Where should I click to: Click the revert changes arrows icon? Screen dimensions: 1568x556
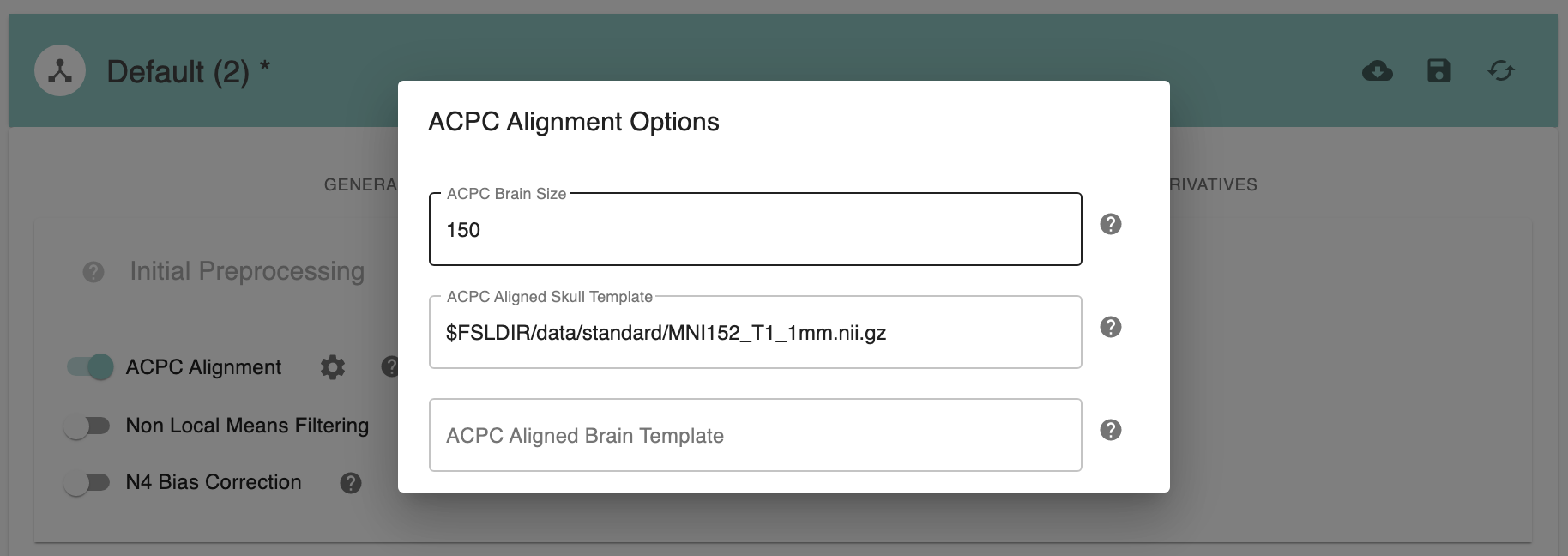tap(1500, 70)
